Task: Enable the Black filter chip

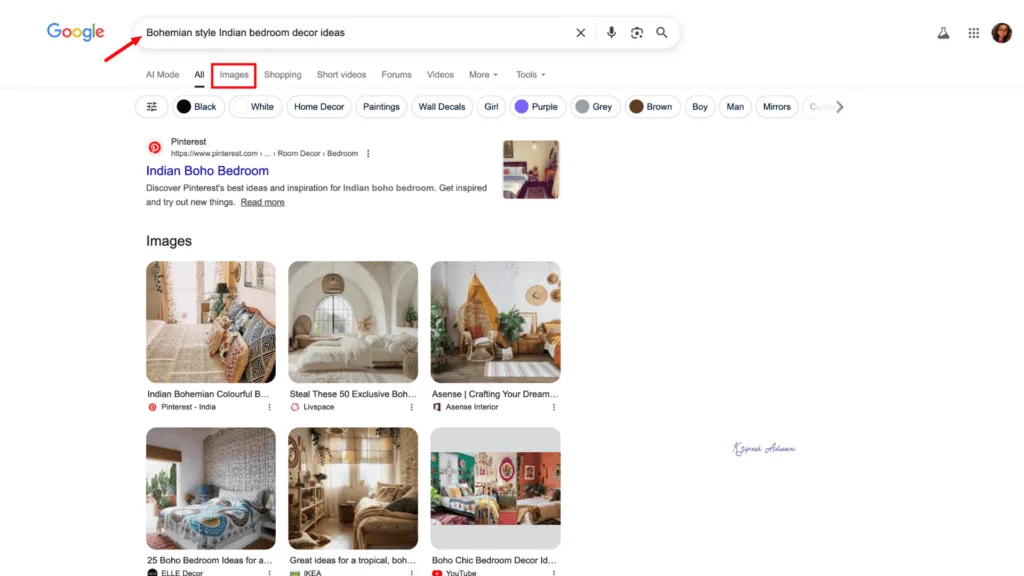Action: coord(197,106)
